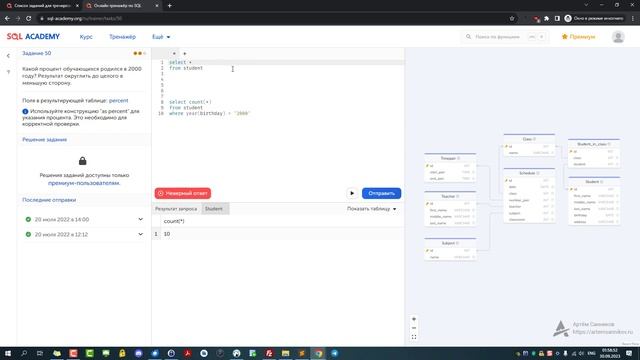Image resolution: width=640 pixels, height=360 pixels.
Task: Run the query with play button
Action: (x=352, y=193)
